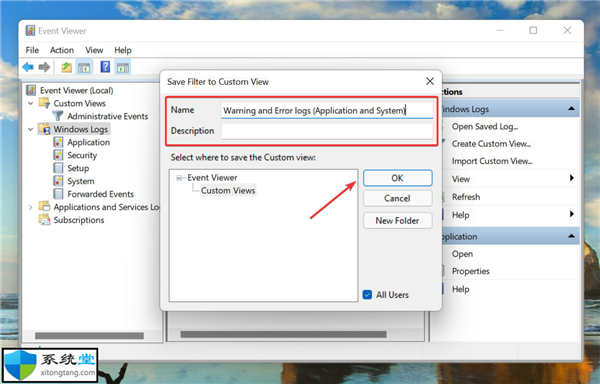Collapse the Custom Views tree node
Image resolution: width=600 pixels, height=384 pixels.
coord(31,103)
